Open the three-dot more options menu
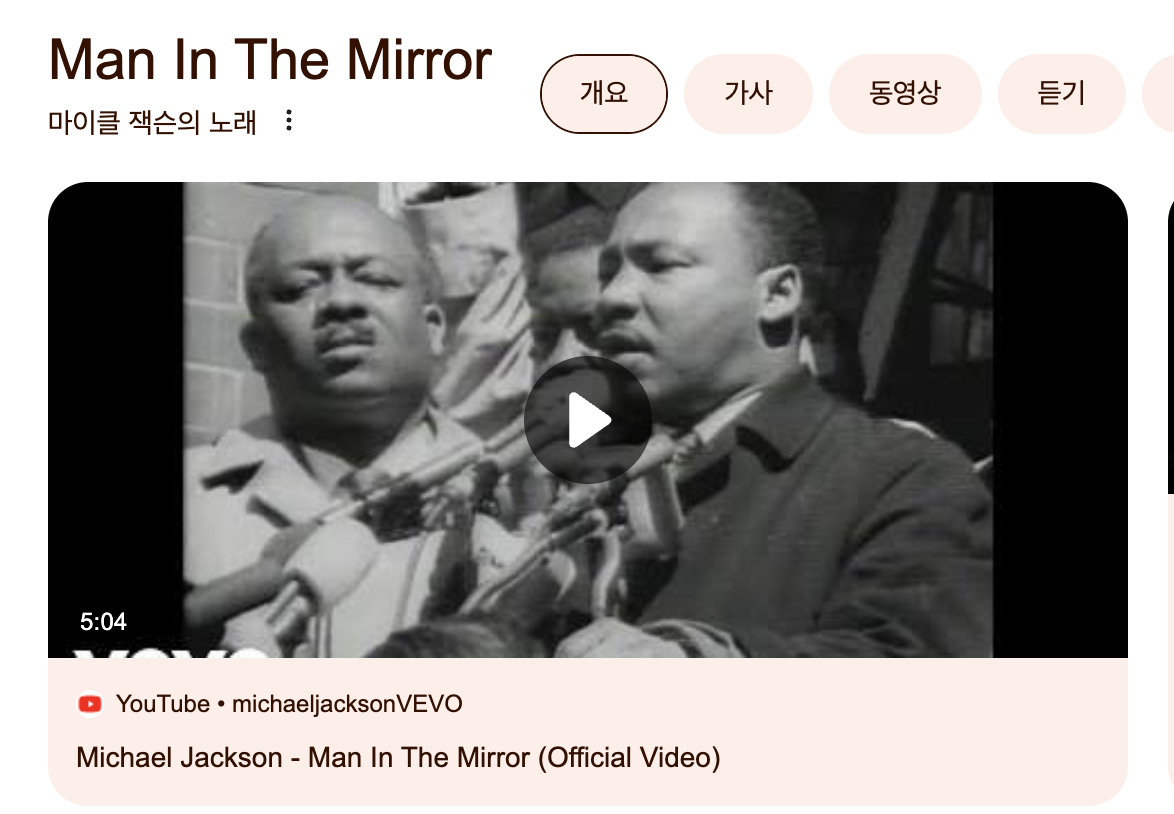 coord(289,121)
